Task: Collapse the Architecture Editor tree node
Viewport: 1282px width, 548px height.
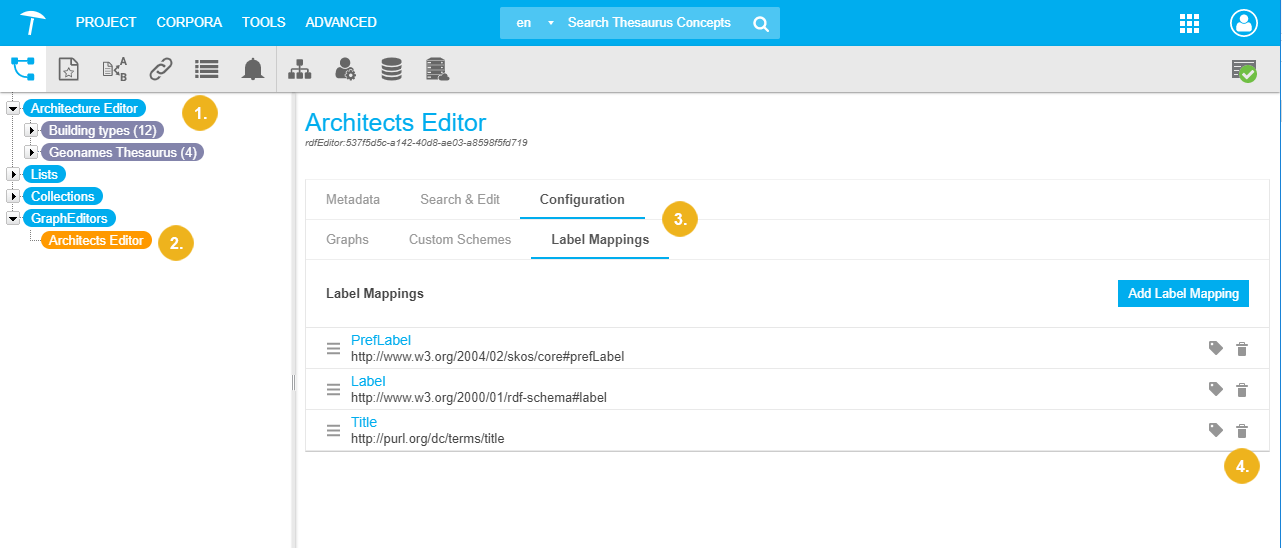Action: (x=13, y=108)
